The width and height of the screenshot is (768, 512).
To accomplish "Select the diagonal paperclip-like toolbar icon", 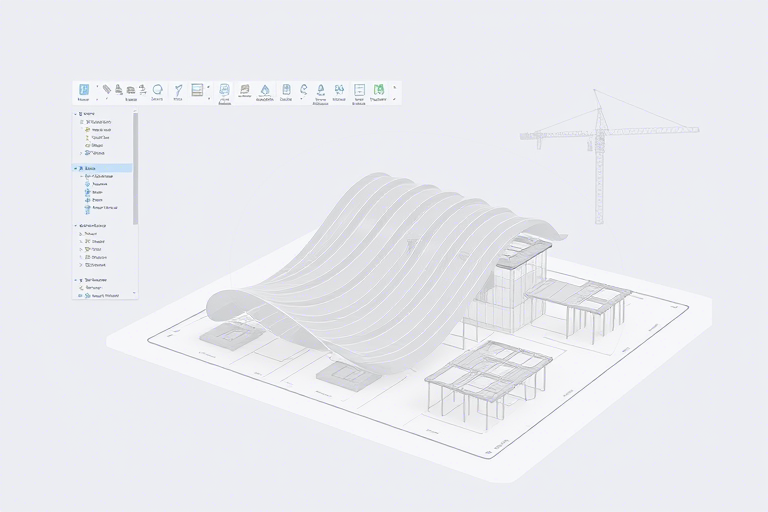I will pyautogui.click(x=107, y=89).
